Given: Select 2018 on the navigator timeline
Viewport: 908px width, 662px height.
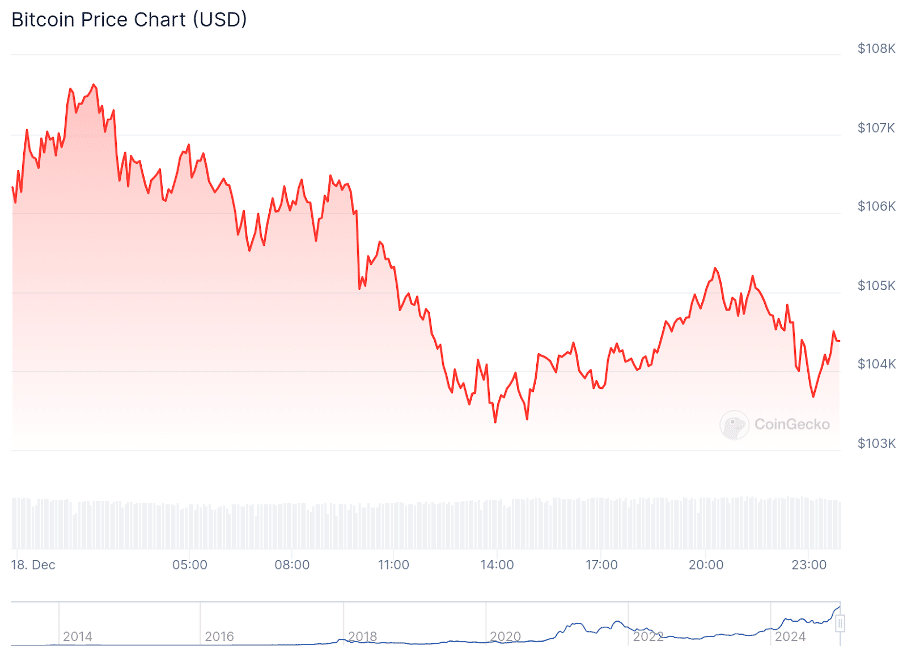Looking at the screenshot, I should pyautogui.click(x=362, y=636).
